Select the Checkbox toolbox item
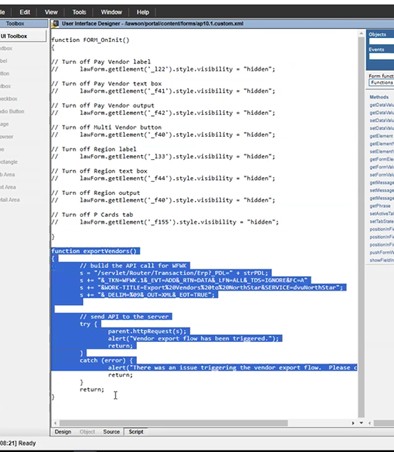The width and height of the screenshot is (394, 452). click(9, 99)
